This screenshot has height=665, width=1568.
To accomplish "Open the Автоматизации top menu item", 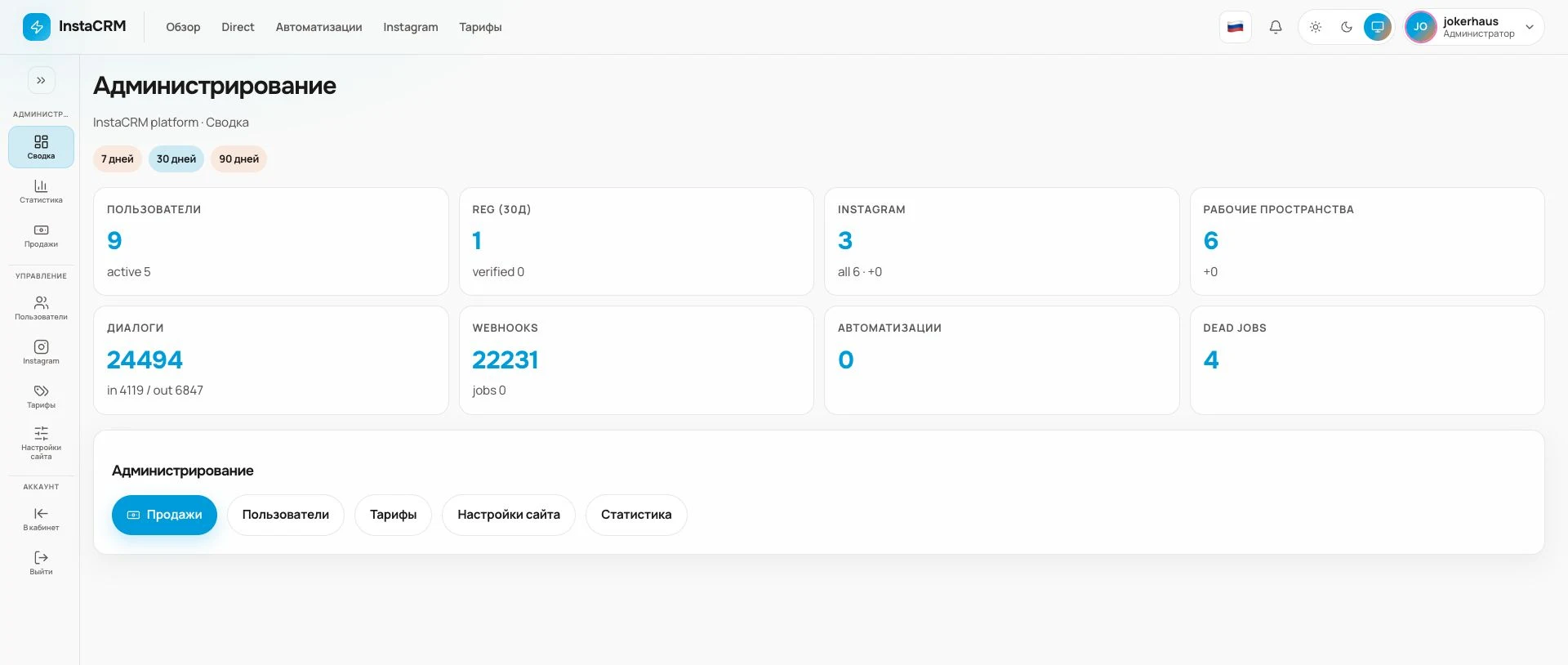I will tap(318, 27).
